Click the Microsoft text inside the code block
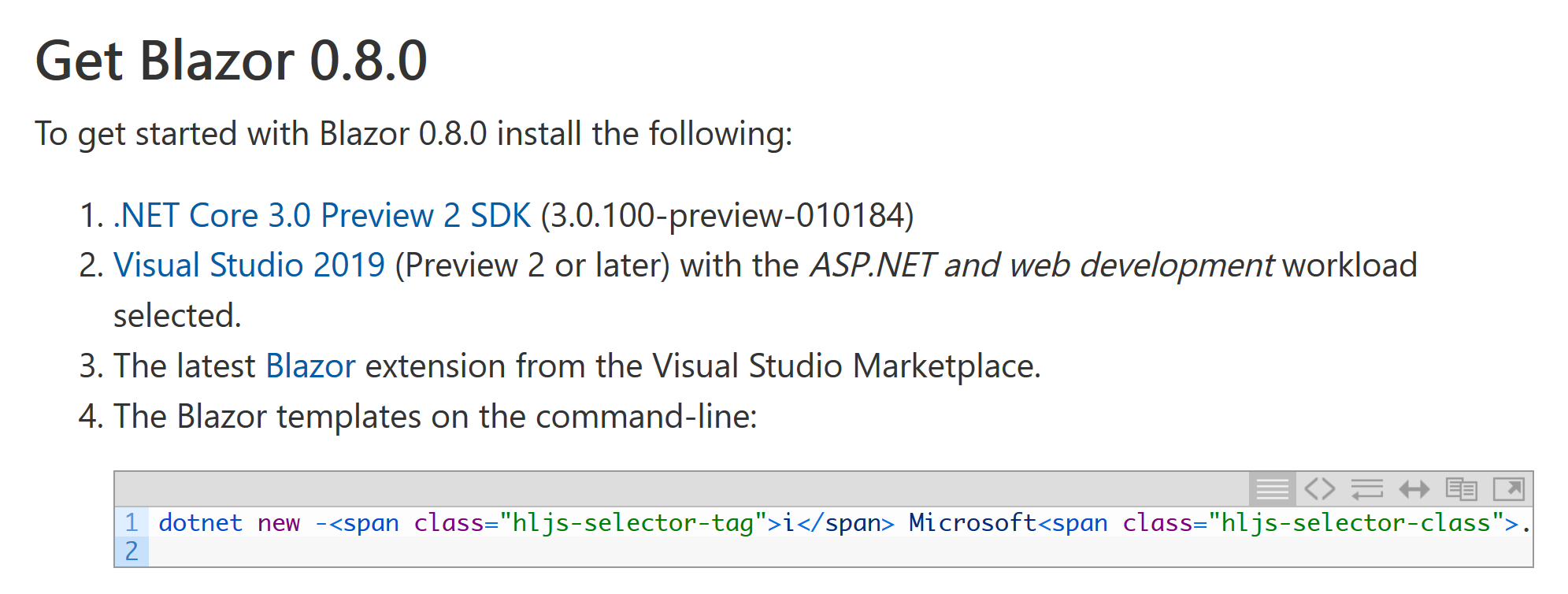Viewport: 1568px width, 594px height. click(x=974, y=522)
